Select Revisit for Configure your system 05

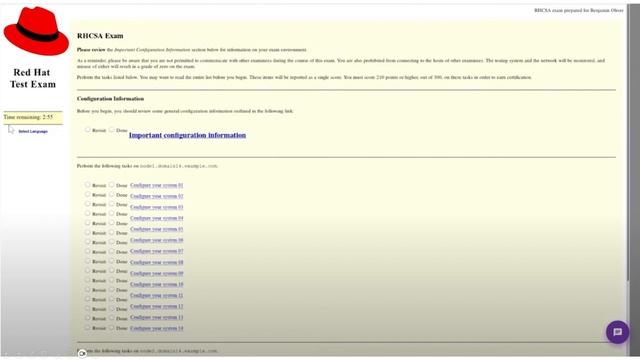point(87,223)
